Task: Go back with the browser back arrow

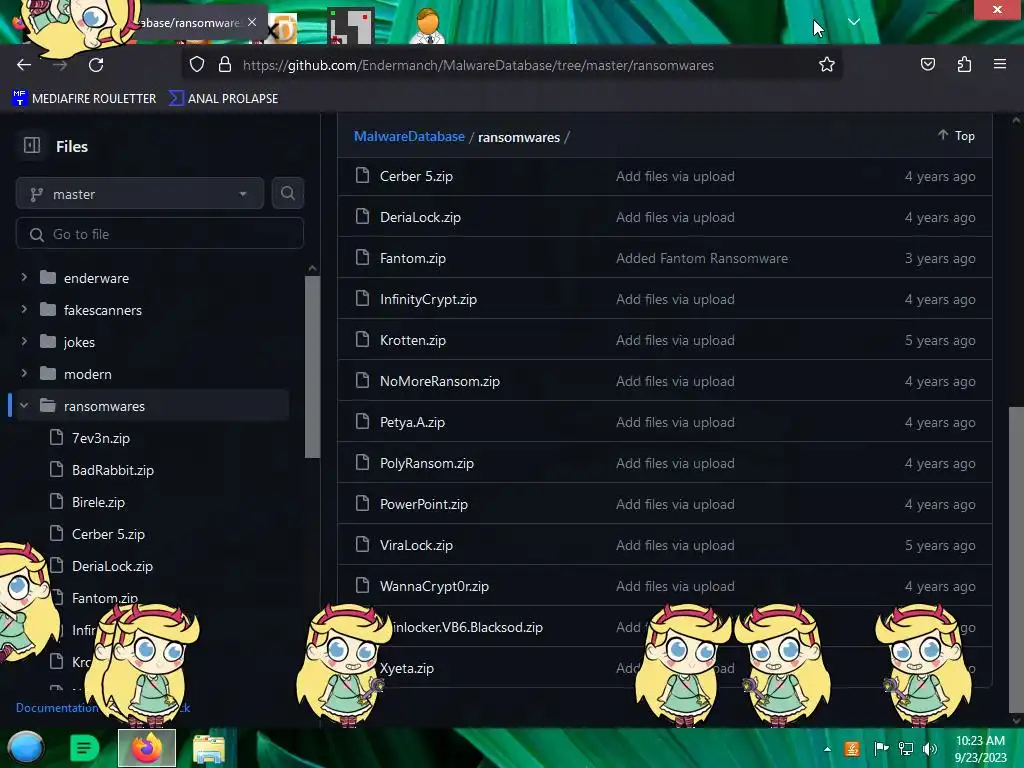Action: click(24, 65)
